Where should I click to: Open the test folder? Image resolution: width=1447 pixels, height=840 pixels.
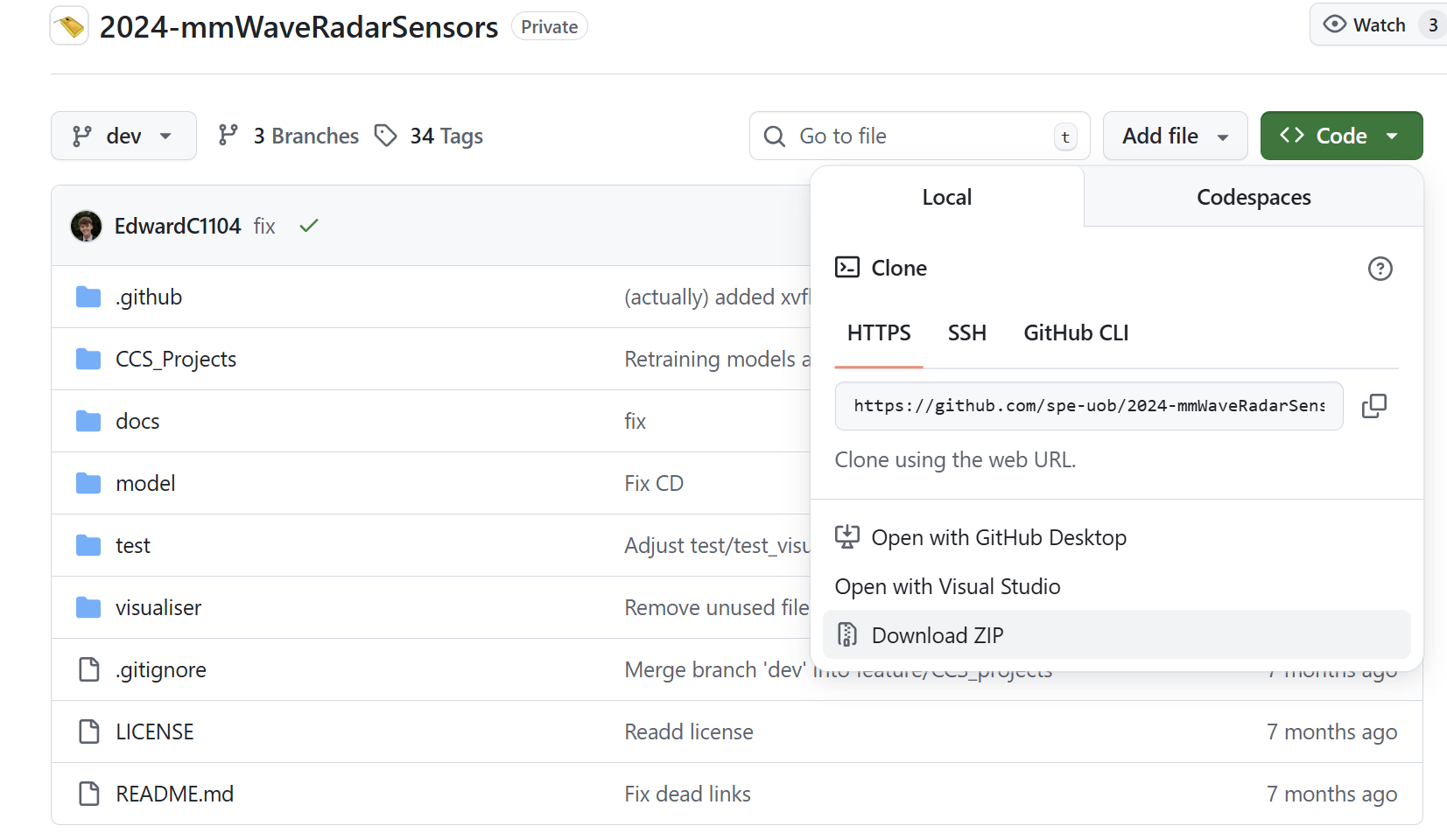(x=133, y=546)
